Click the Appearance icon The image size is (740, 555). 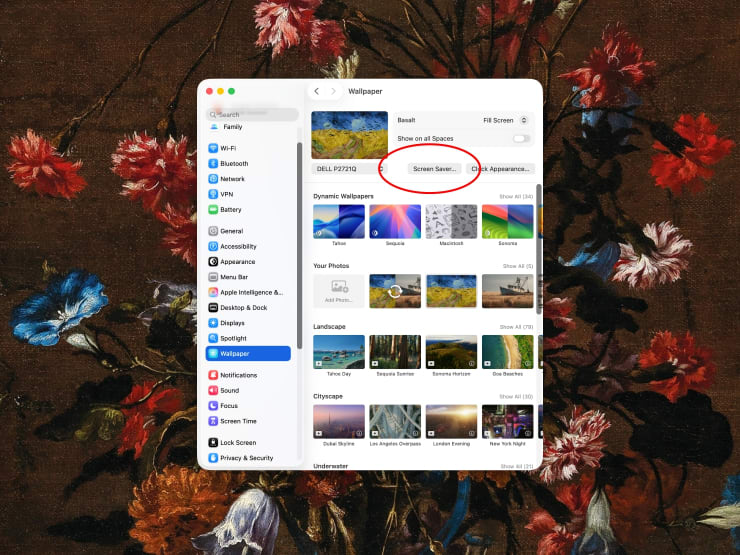tap(213, 261)
